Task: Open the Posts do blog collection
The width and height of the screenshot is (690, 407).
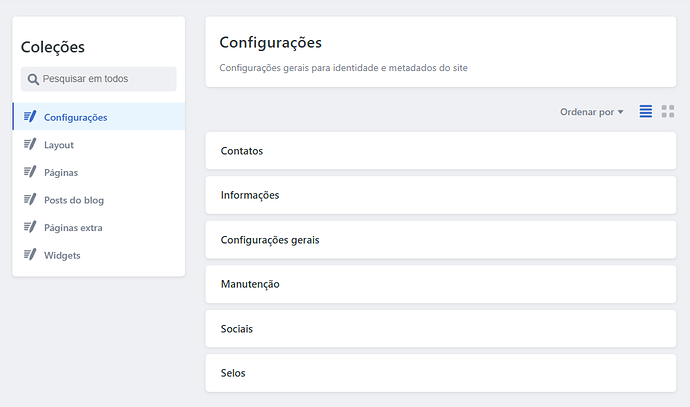Action: click(99, 200)
